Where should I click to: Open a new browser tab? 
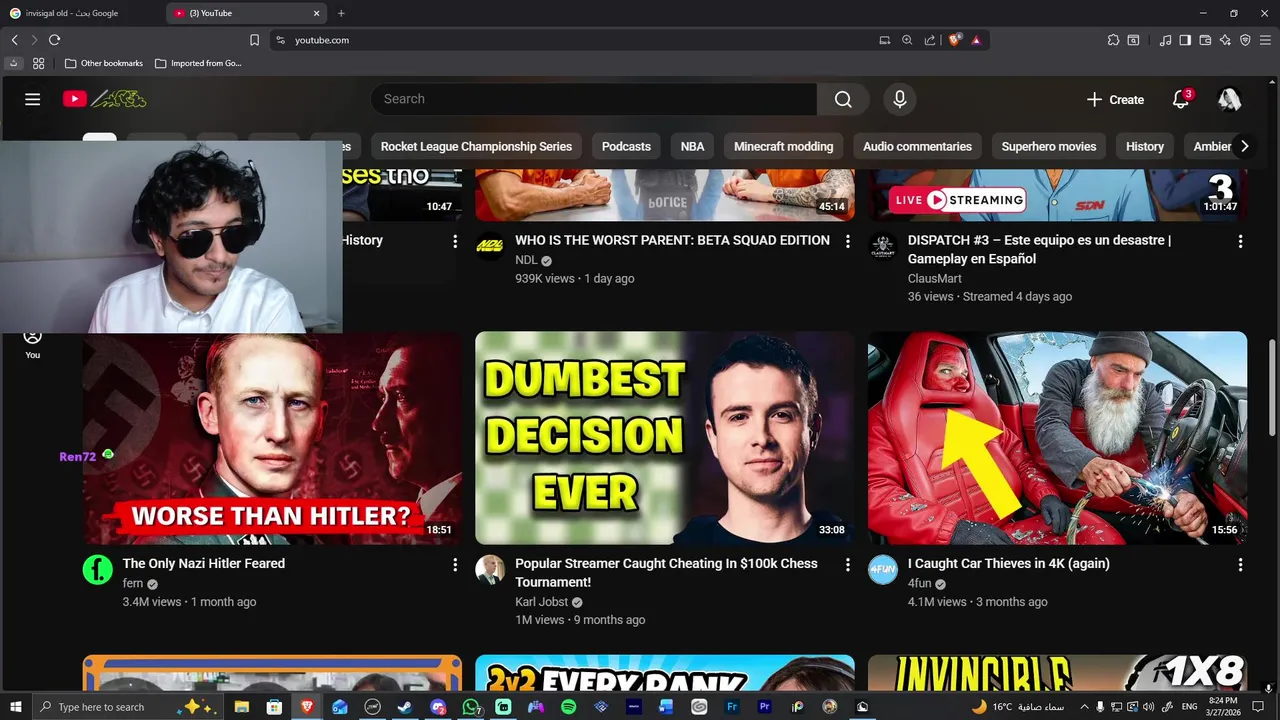point(341,13)
